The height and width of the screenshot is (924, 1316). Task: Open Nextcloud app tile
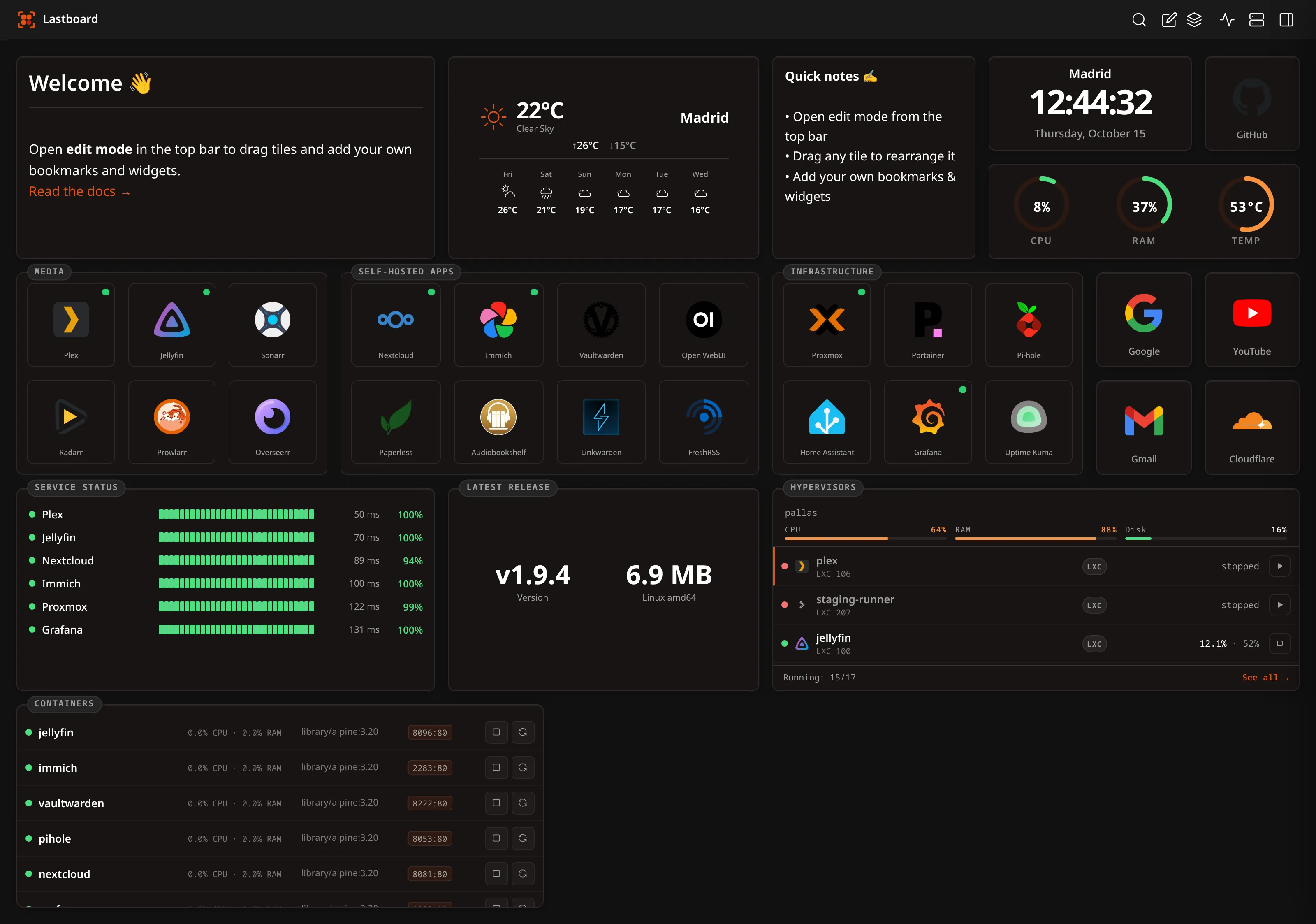pos(396,325)
